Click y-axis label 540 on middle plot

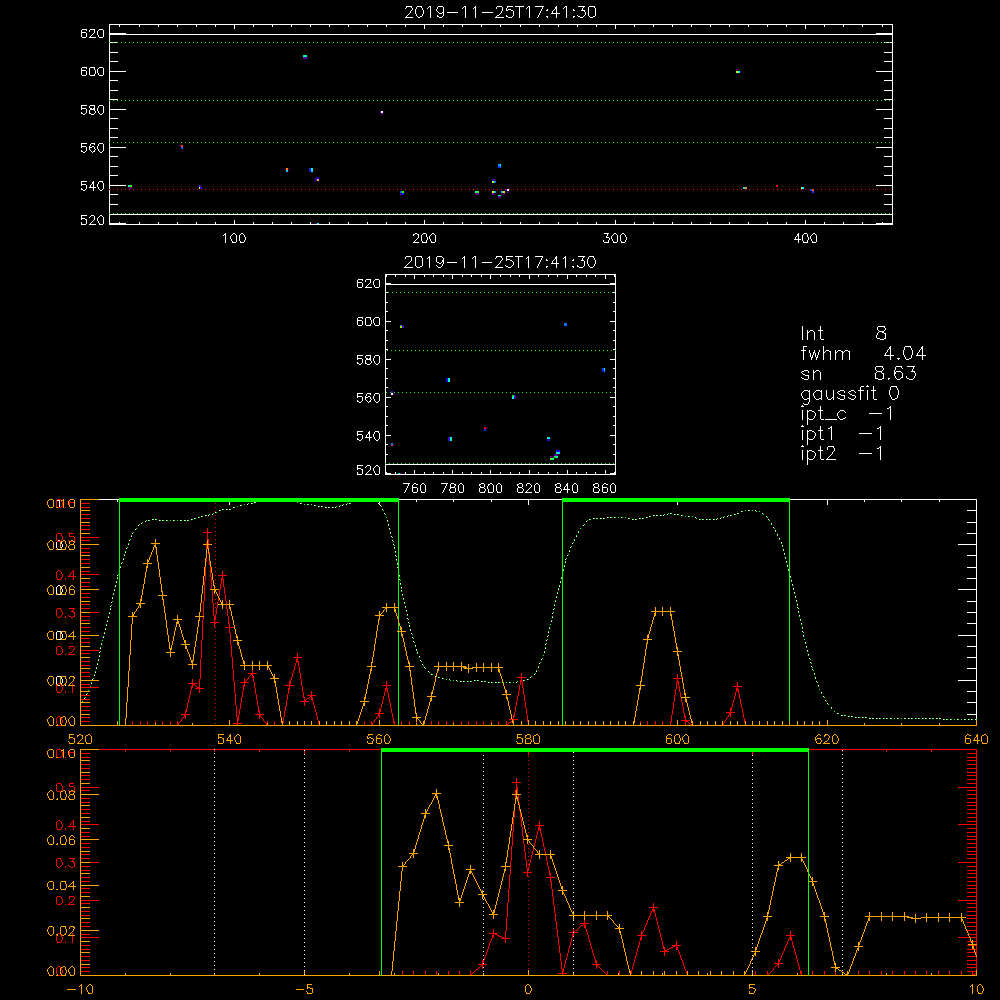[x=368, y=436]
